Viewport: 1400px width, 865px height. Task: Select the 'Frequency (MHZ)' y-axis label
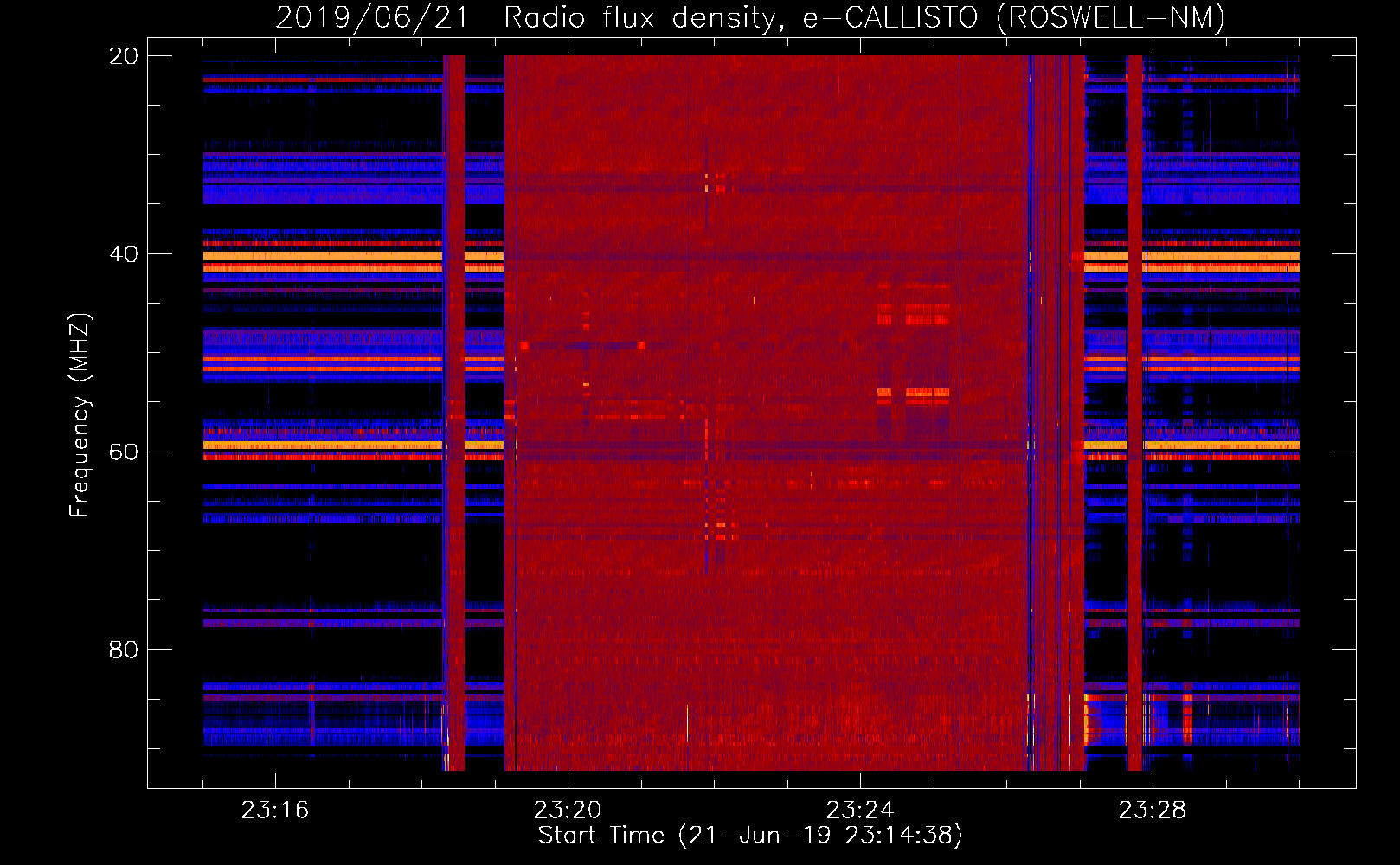(x=80, y=415)
